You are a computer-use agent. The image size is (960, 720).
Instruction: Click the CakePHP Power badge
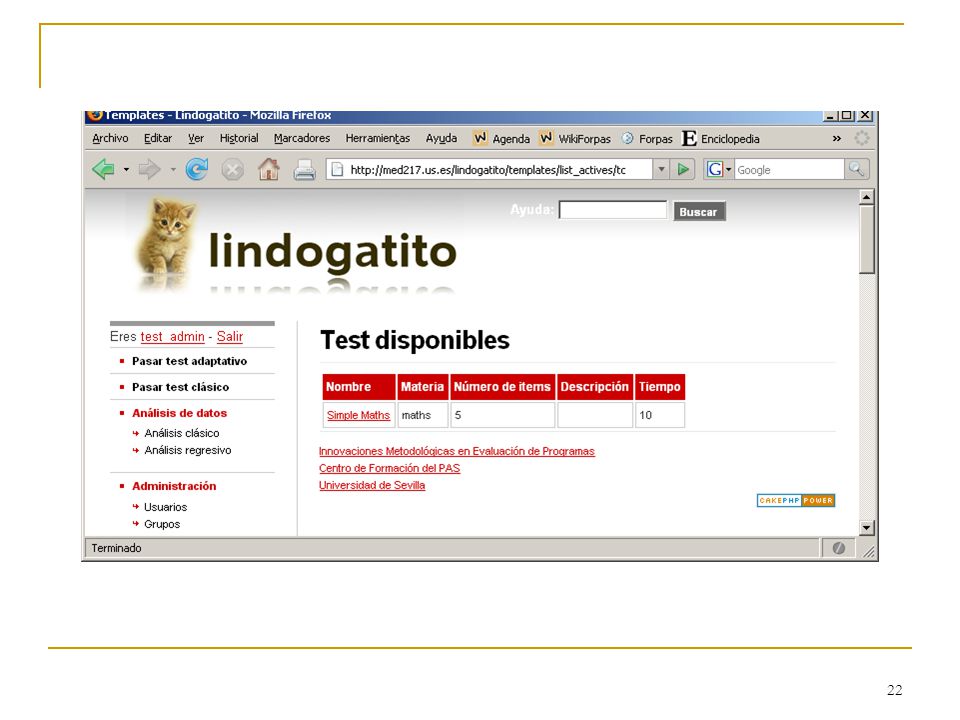796,500
